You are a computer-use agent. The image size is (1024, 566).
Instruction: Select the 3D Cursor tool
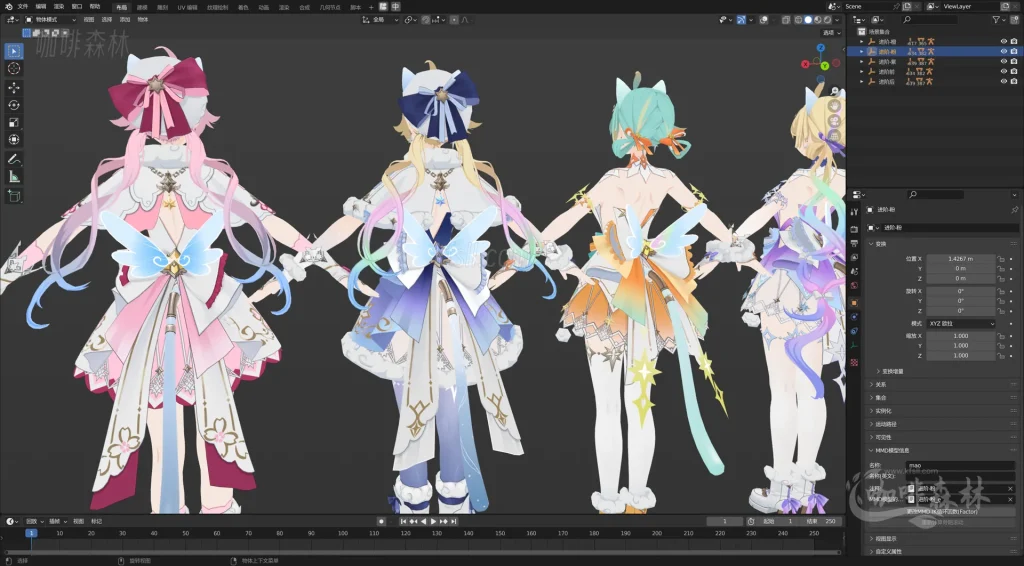14,69
